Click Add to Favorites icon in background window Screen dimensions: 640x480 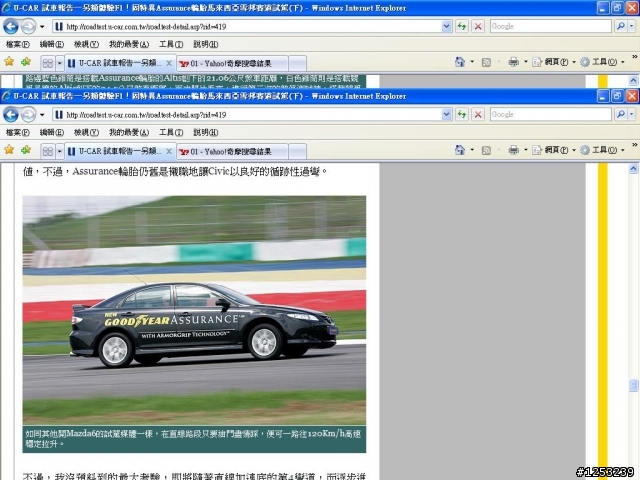click(26, 62)
